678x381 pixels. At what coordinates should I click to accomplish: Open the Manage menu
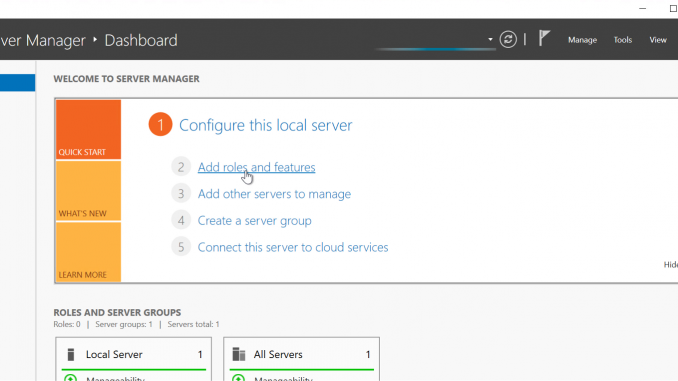[582, 40]
